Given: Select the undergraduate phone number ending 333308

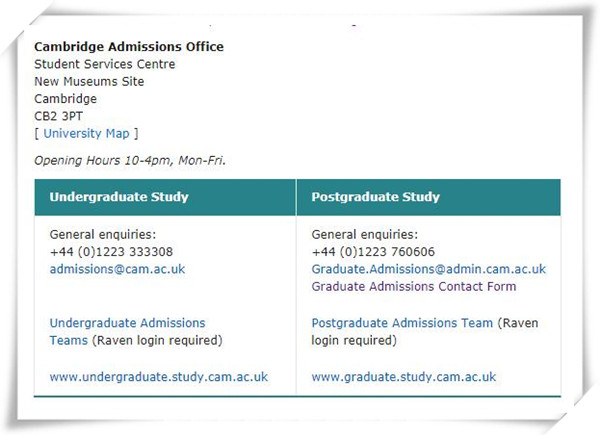Looking at the screenshot, I should pos(111,252).
